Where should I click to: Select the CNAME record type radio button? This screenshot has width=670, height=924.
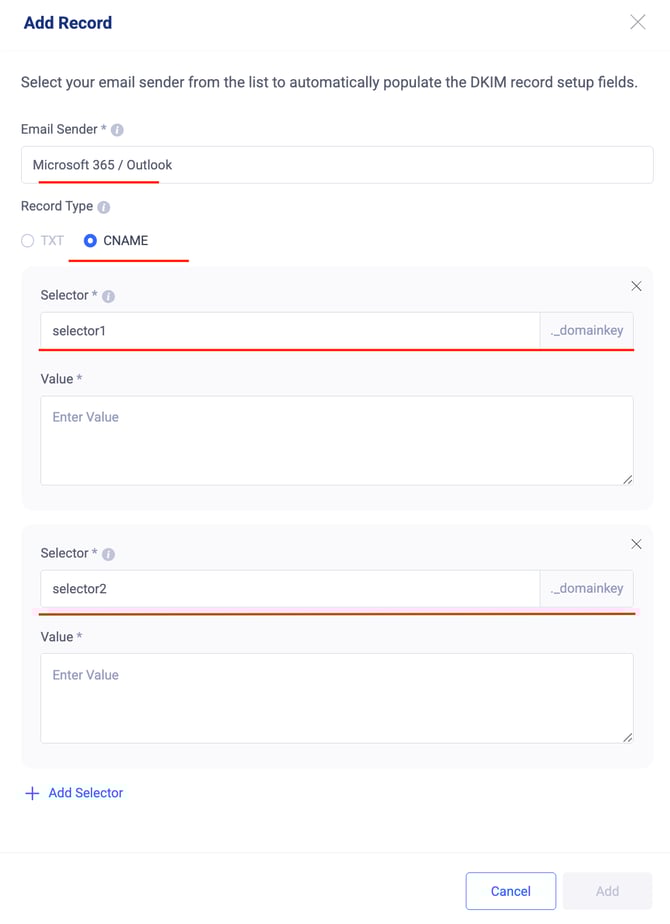coord(90,240)
